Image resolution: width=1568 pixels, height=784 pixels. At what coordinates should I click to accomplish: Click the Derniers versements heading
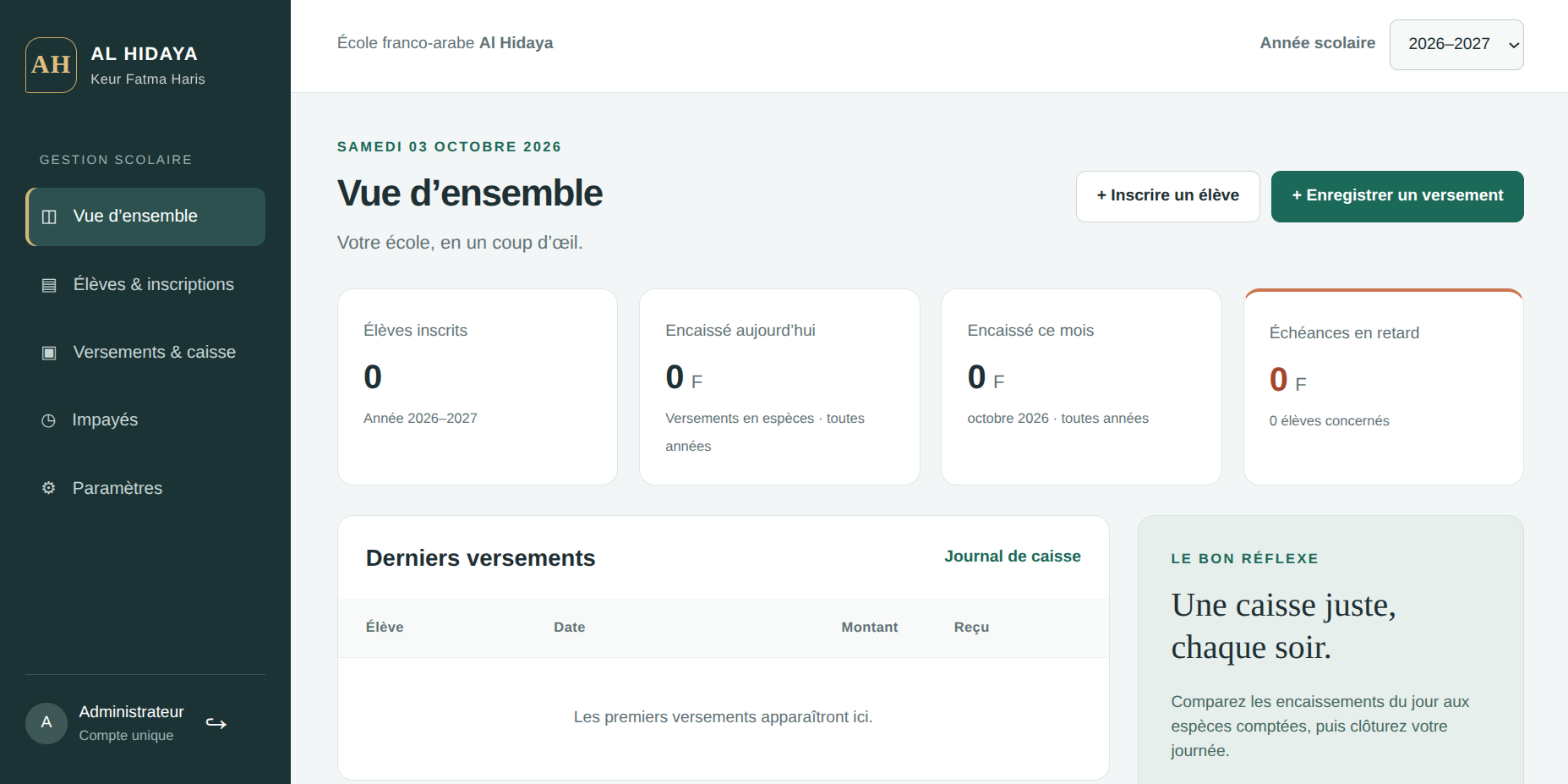pos(480,558)
